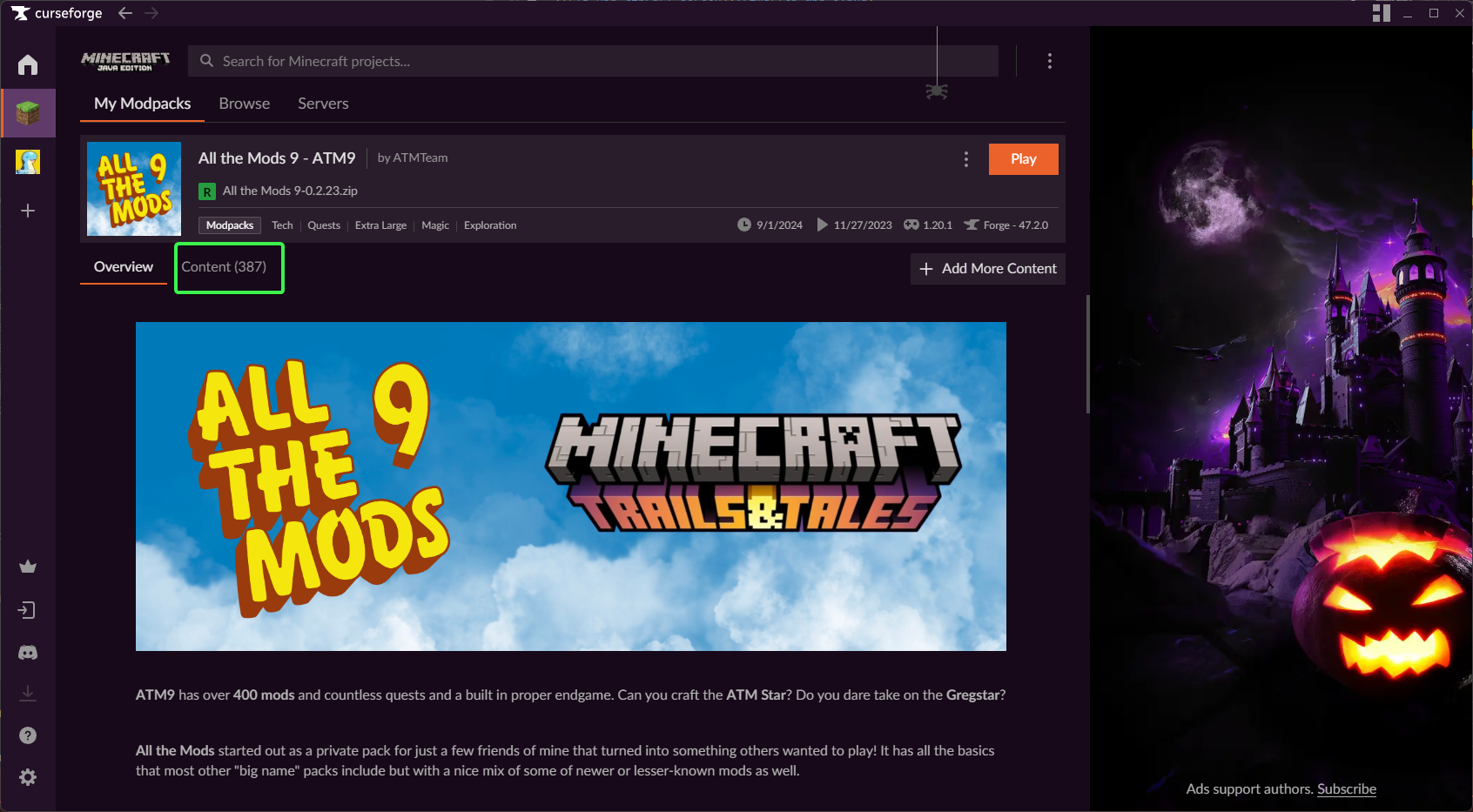Open the Discord icon in sidebar
This screenshot has width=1473, height=812.
click(x=28, y=652)
